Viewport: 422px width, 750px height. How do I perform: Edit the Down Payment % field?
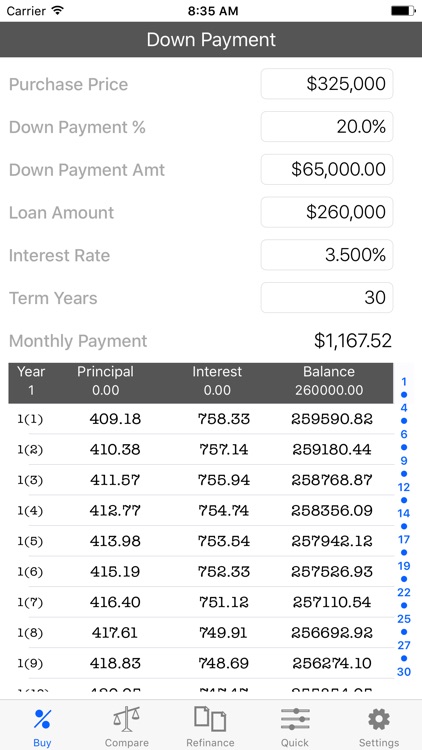click(327, 127)
